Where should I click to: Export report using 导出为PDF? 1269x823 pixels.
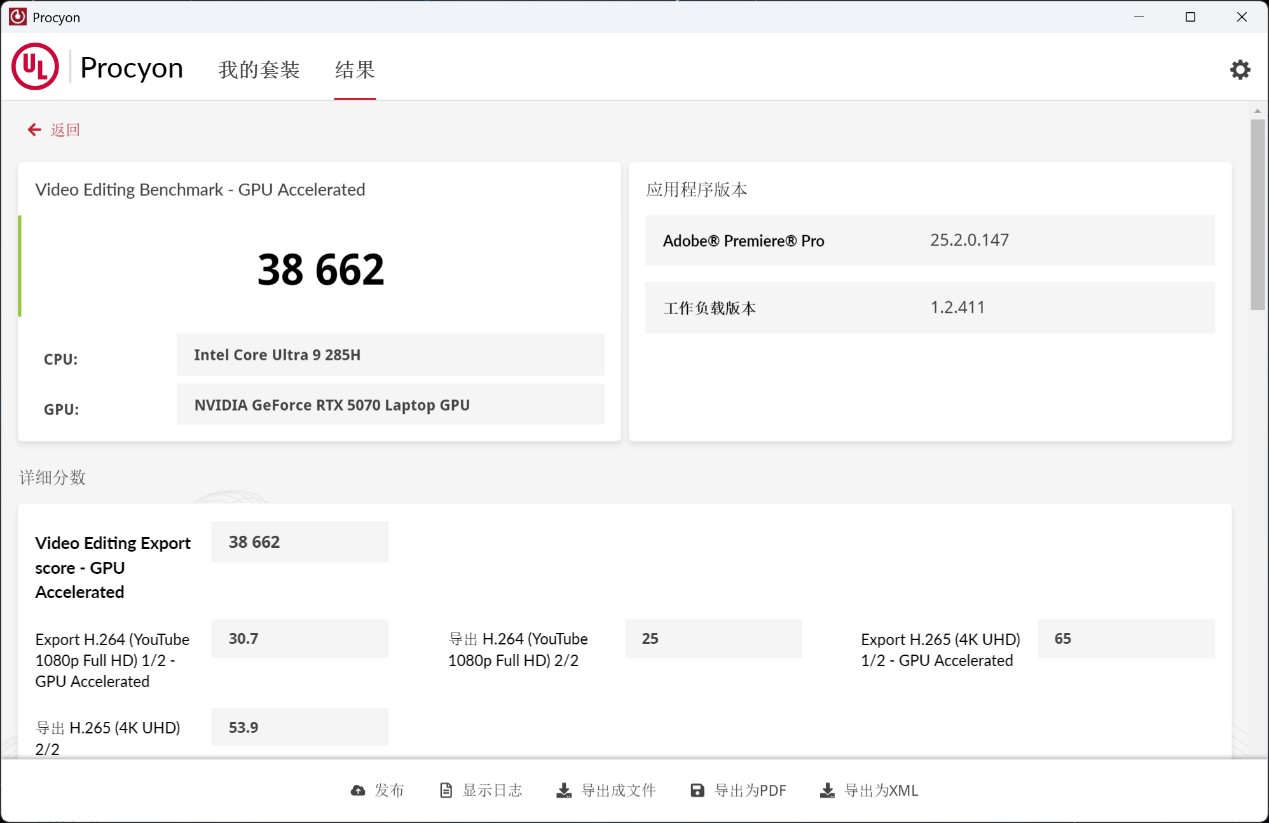click(739, 791)
